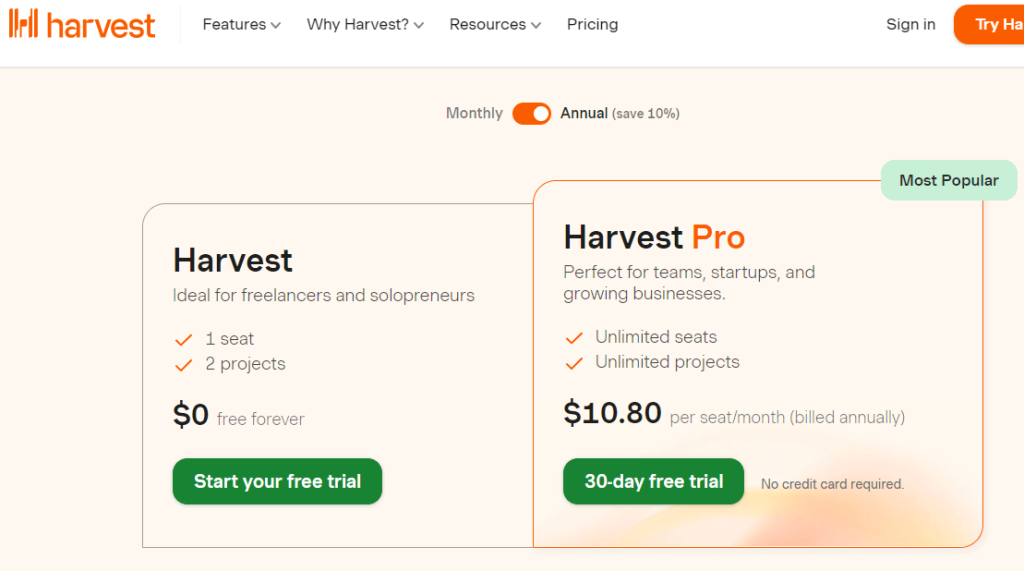Click the checkmark beside Unlimited seats
1024x571 pixels.
[574, 338]
